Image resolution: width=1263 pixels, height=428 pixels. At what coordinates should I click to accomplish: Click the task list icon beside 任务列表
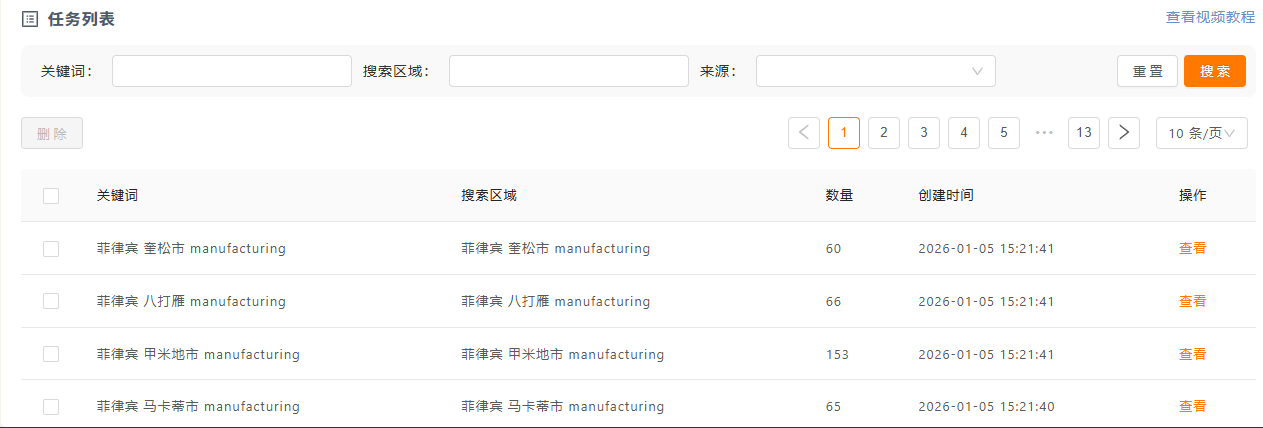point(30,19)
